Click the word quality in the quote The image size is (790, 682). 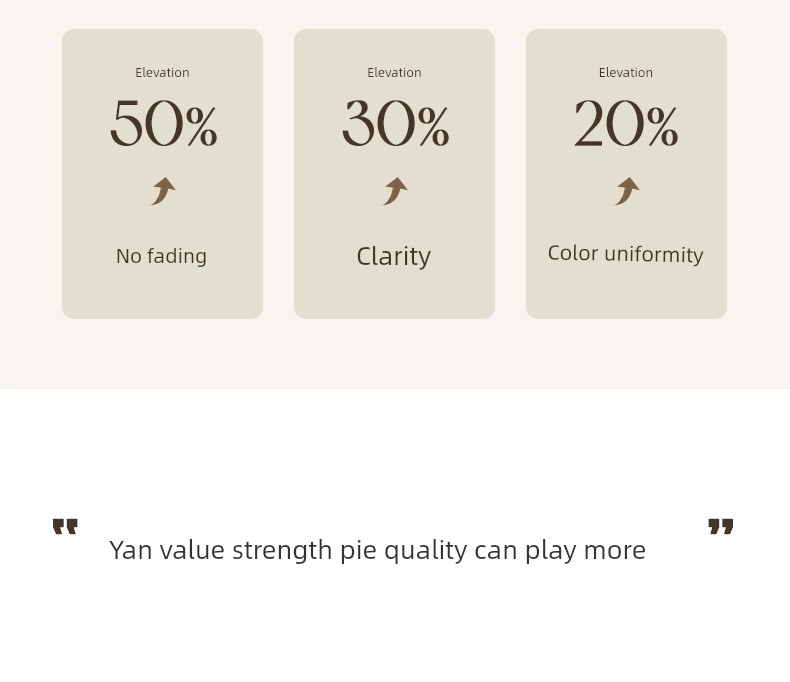point(426,551)
